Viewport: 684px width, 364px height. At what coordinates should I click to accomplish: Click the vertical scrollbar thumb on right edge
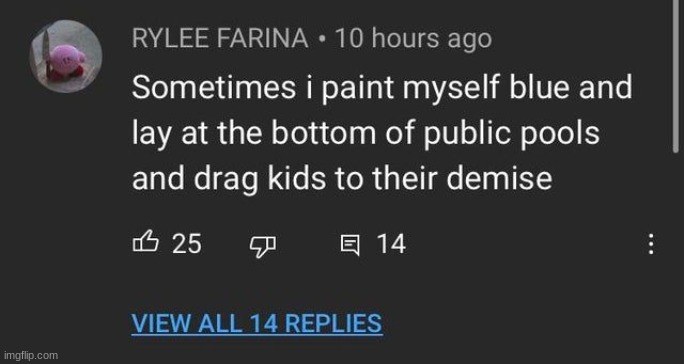point(675,76)
